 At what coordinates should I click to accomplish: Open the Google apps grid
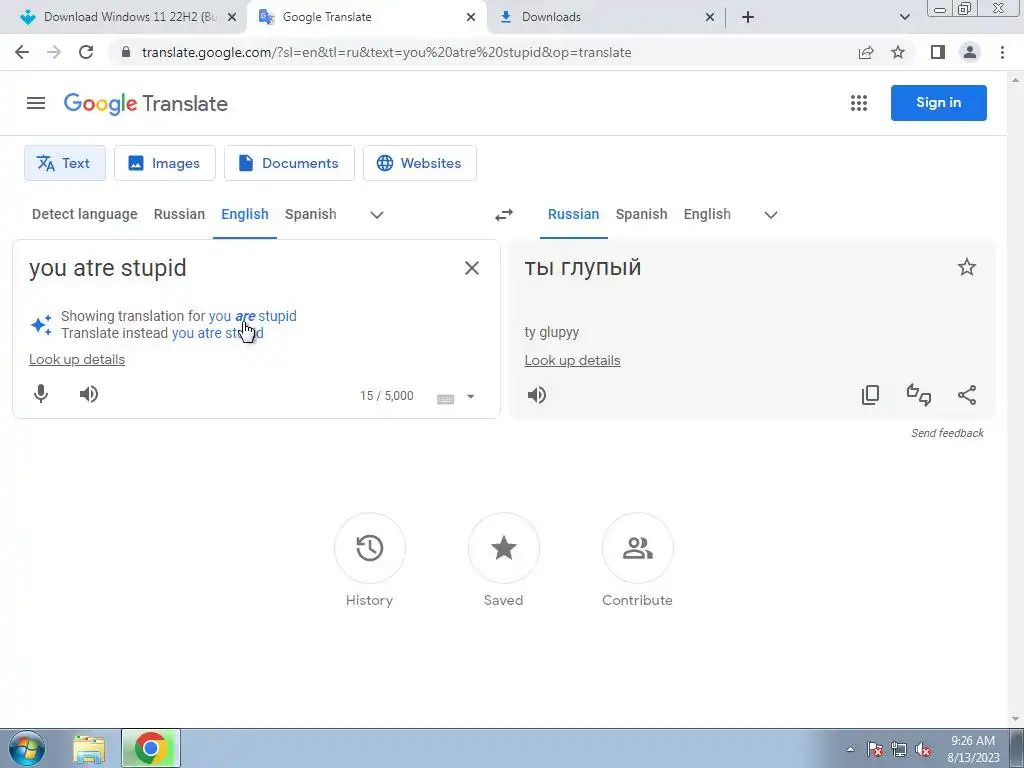[859, 103]
